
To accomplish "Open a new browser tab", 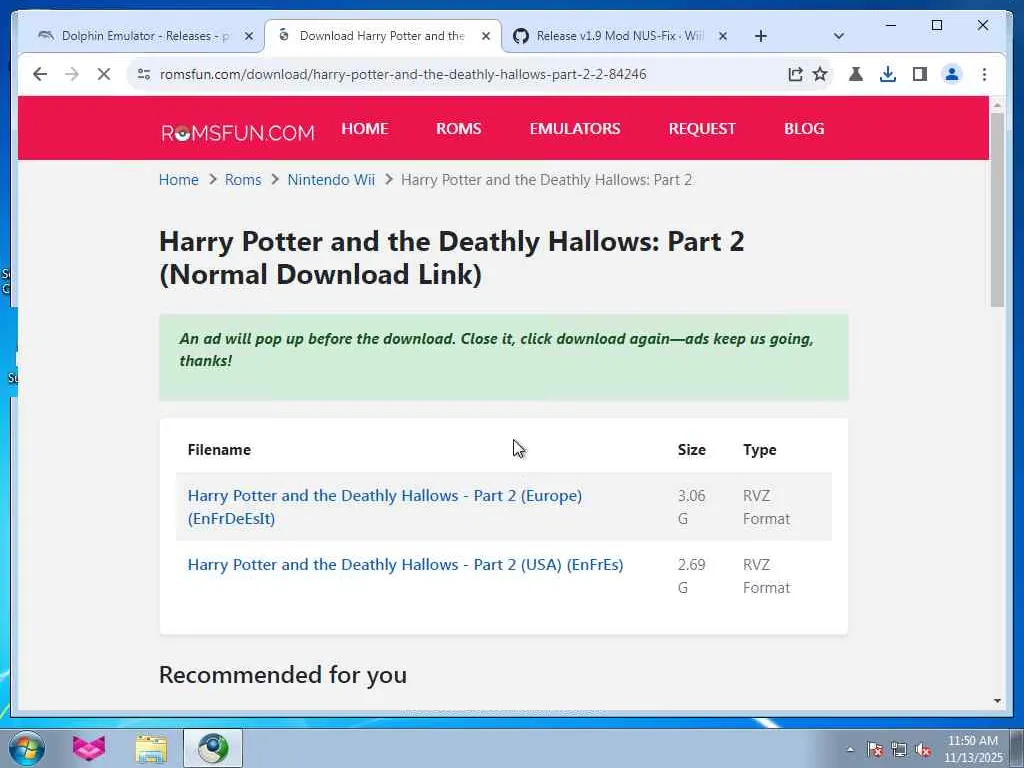I will coord(760,36).
